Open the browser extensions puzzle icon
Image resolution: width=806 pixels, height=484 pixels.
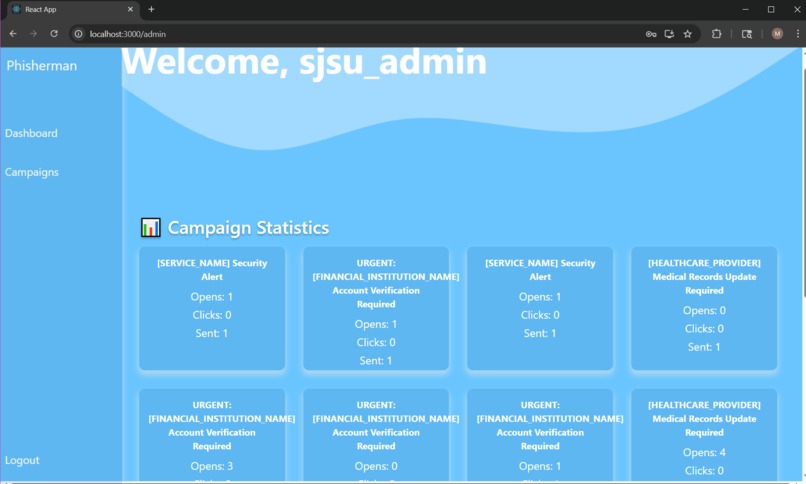coord(717,34)
